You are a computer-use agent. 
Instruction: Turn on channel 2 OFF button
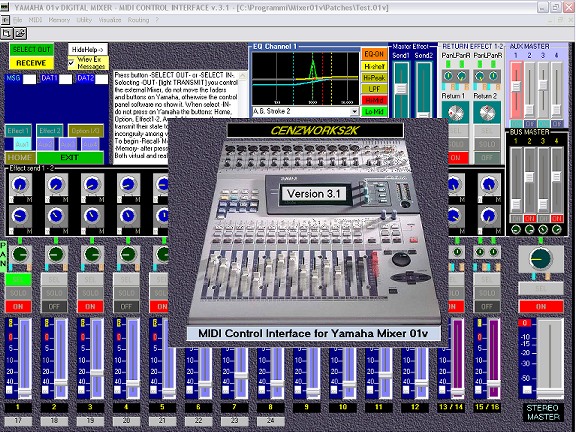coord(54,306)
